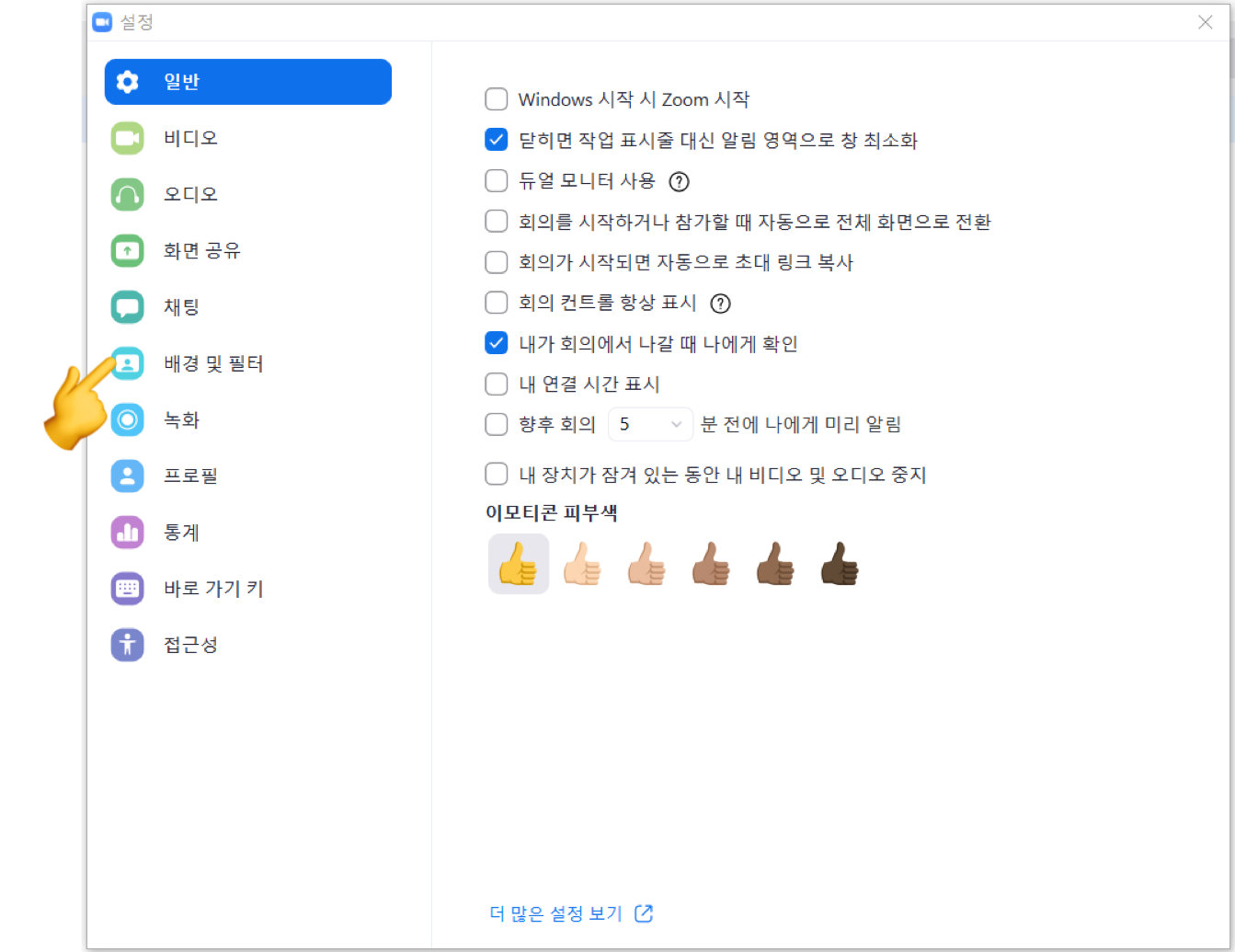Uncheck 내가 회의에서 나갈 때 나에게 확인
This screenshot has height=952, width=1235.
497,343
